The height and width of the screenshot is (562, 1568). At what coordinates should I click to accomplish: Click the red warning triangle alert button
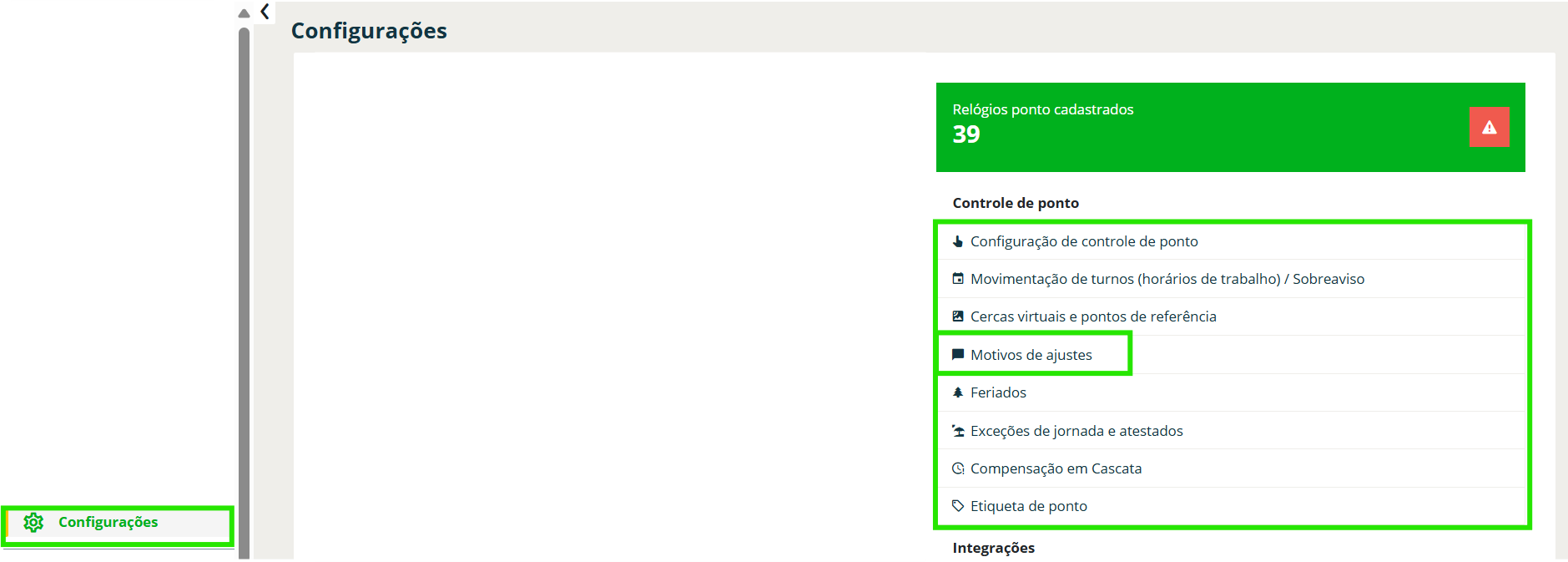tap(1489, 127)
